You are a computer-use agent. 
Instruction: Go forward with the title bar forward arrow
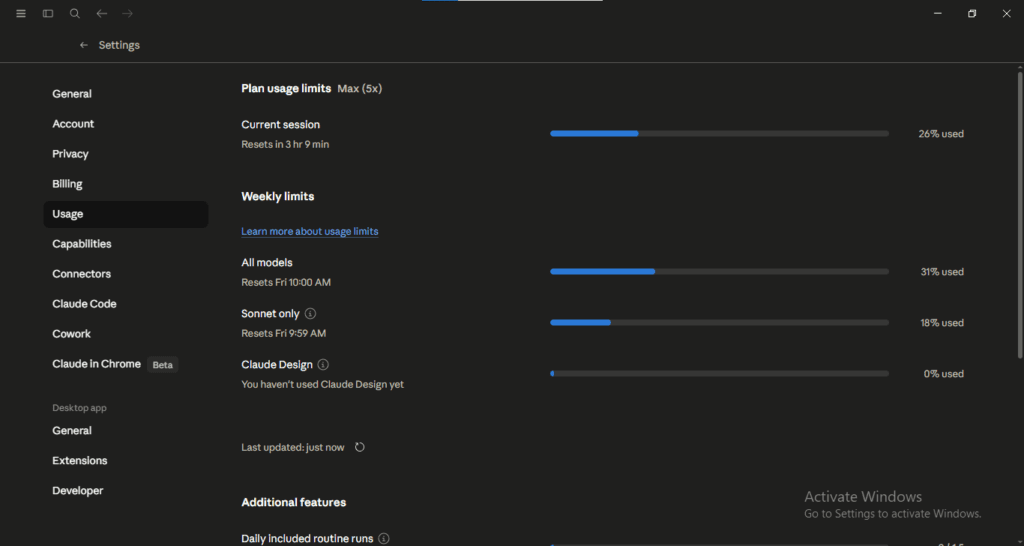coord(127,14)
